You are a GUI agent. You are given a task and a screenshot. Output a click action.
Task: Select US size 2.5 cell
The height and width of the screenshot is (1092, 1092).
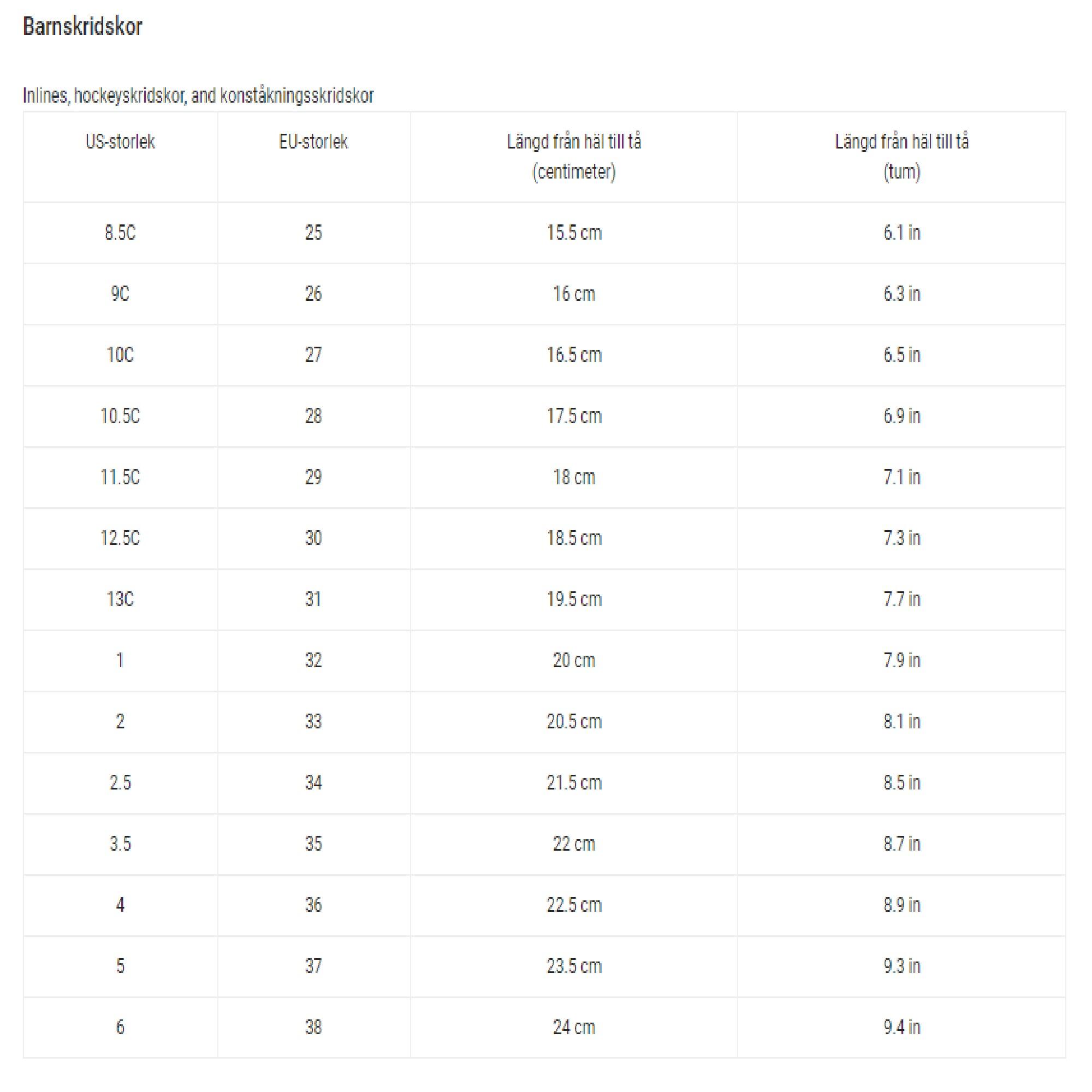click(120, 782)
